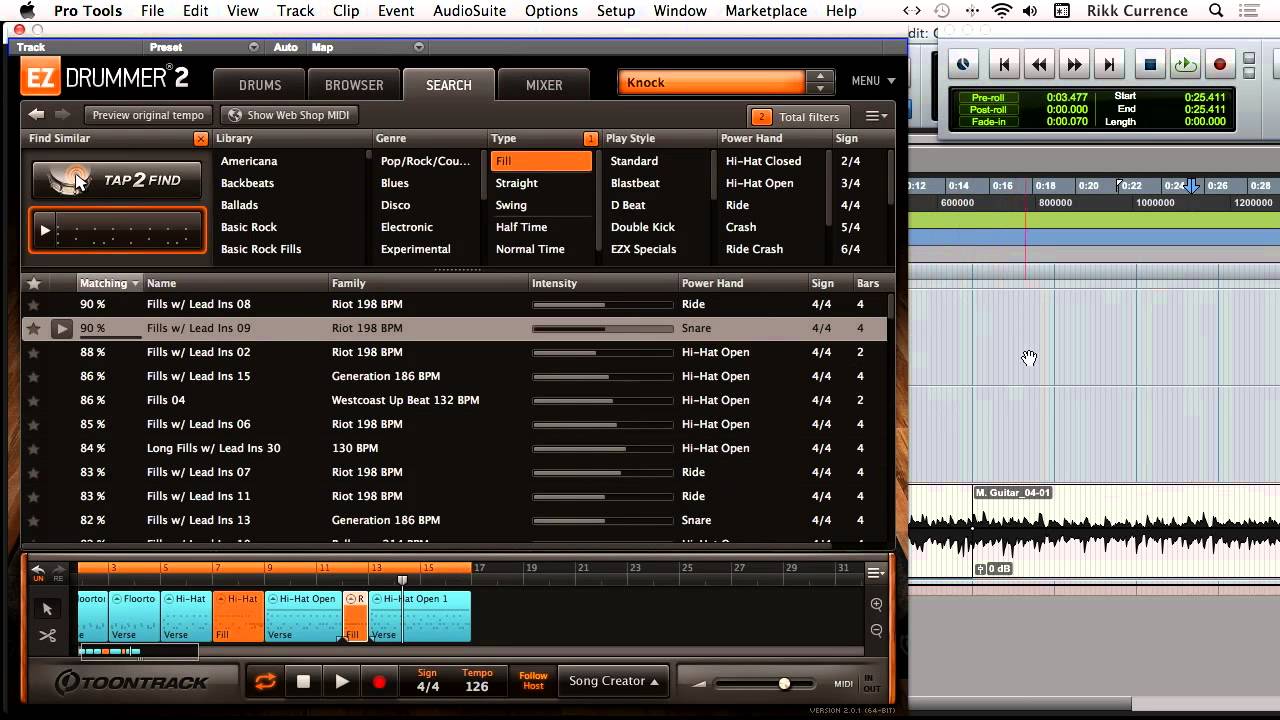Click Pro Tools loop play button
The image size is (1280, 720).
coord(1185,64)
